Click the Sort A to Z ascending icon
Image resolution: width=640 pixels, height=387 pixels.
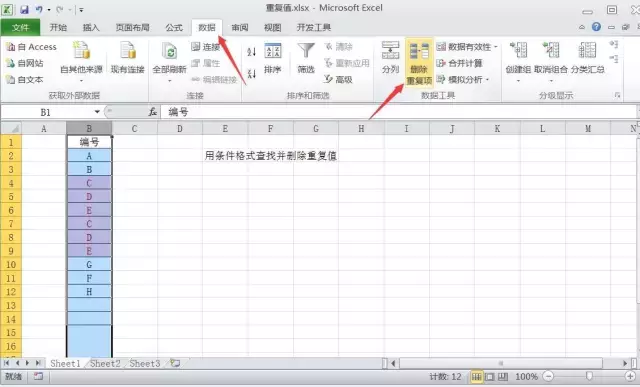251,51
